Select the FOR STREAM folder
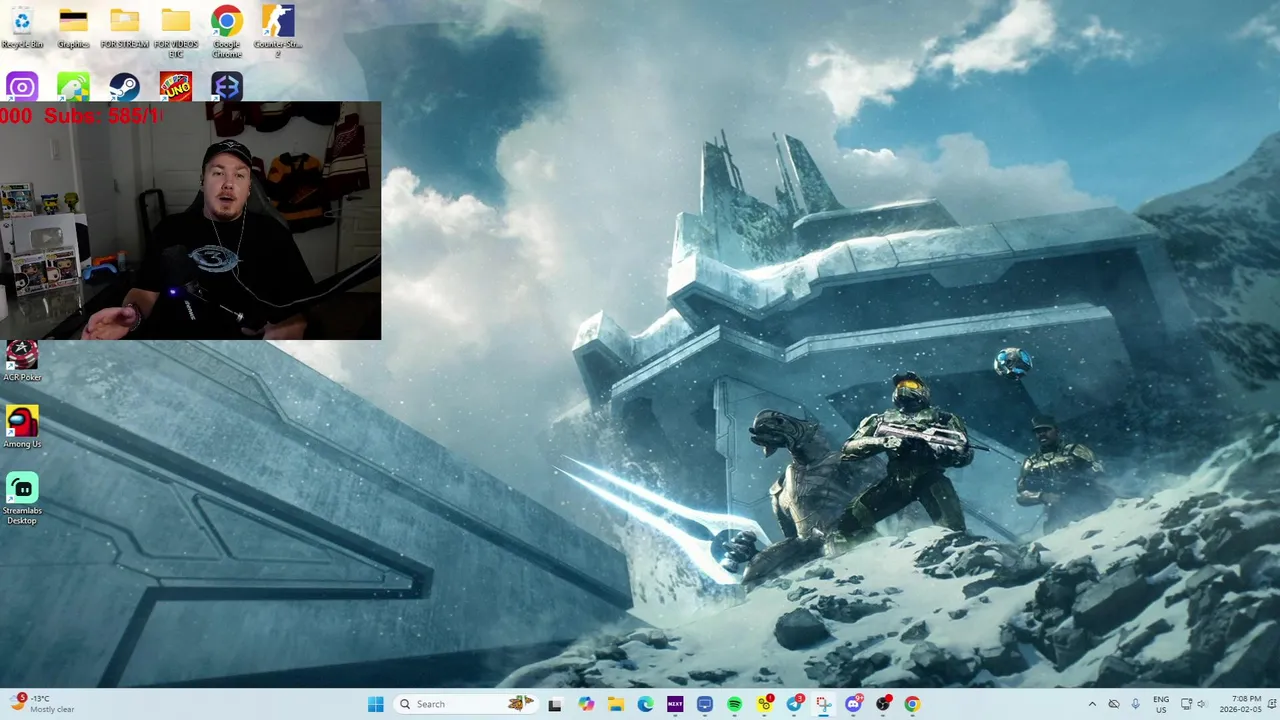Viewport: 1280px width, 720px height. [x=124, y=27]
